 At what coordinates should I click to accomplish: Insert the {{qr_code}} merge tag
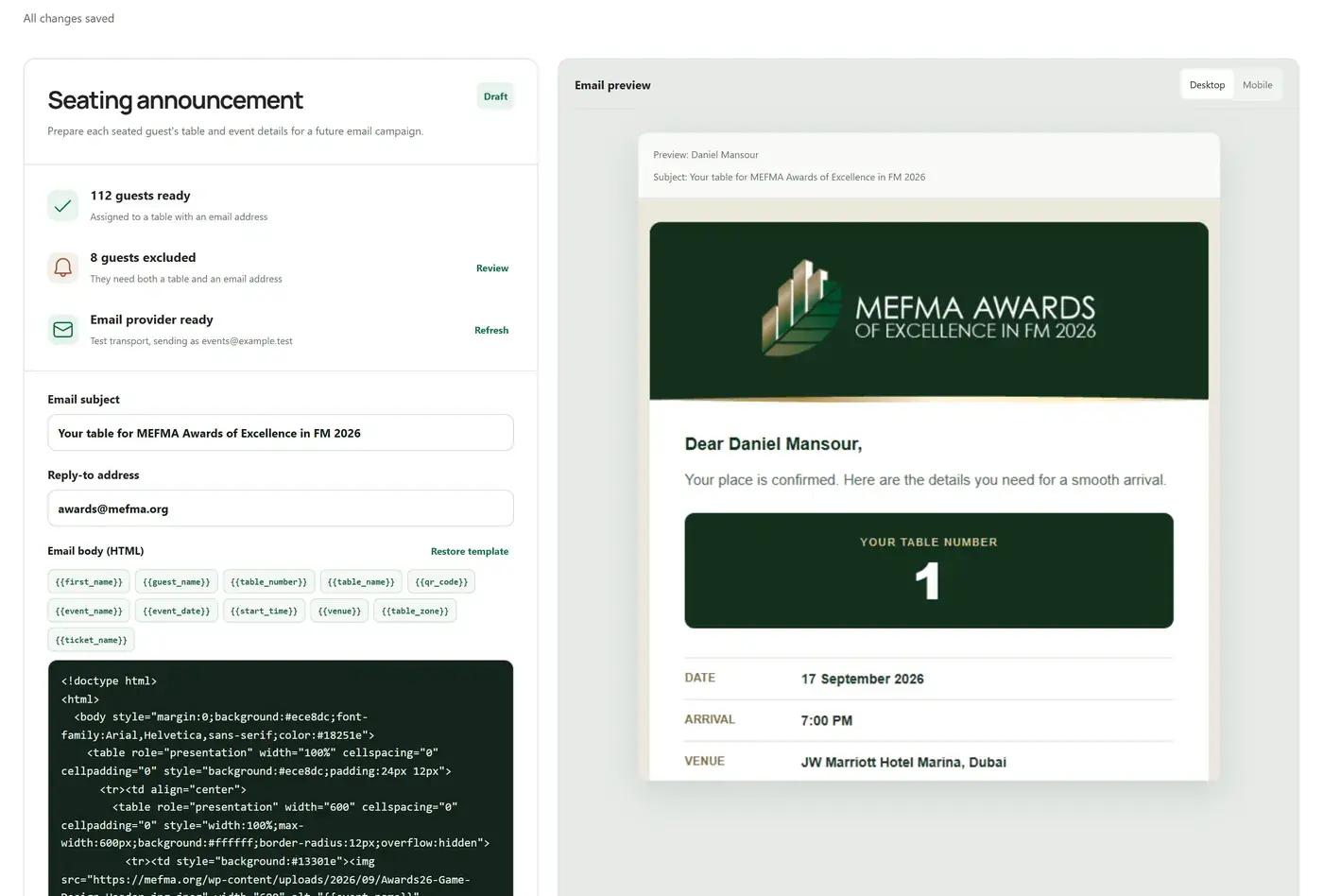point(441,582)
